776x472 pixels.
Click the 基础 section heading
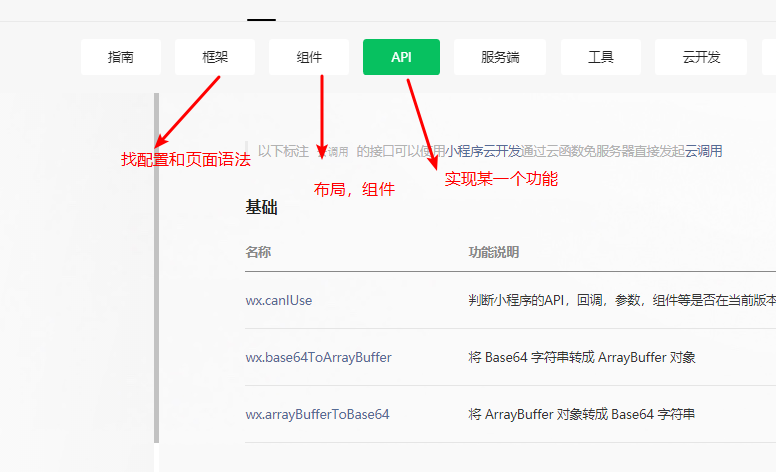[x=261, y=207]
